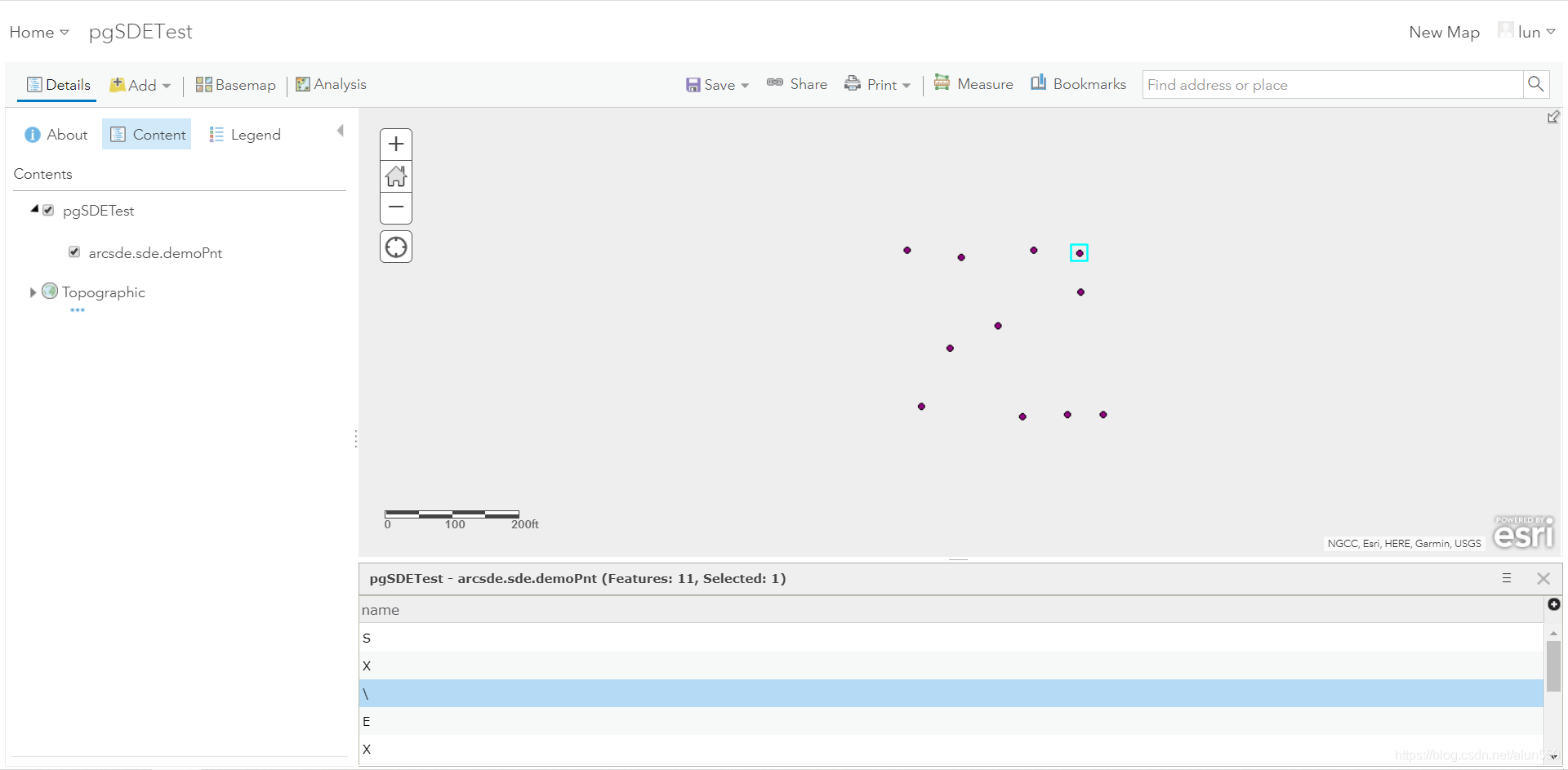Click the Esri logo
Screen dimensions: 1568x770
[1524, 532]
